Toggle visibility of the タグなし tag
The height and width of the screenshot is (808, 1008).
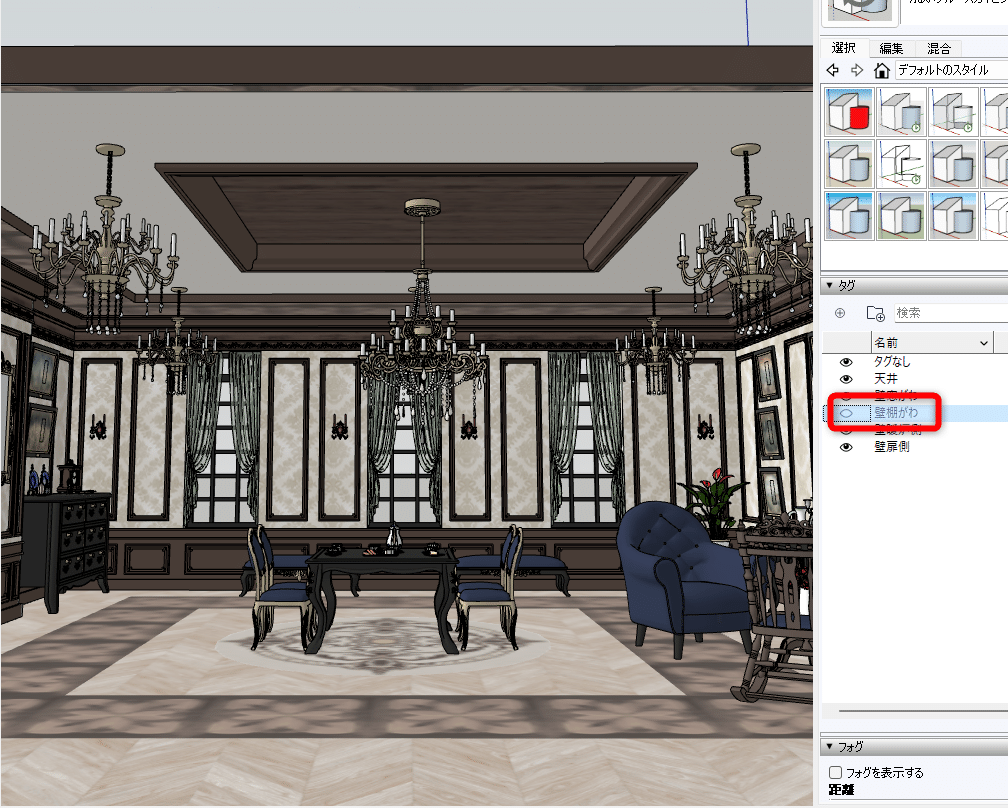pyautogui.click(x=846, y=362)
